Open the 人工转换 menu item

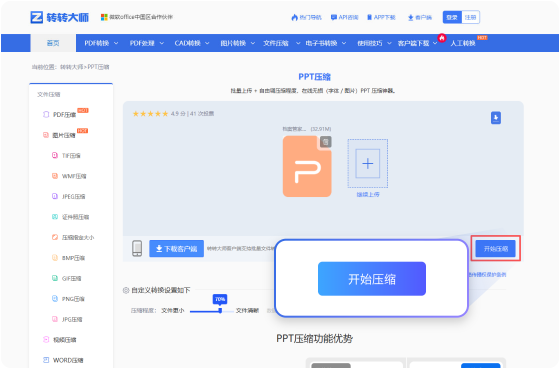tap(462, 43)
